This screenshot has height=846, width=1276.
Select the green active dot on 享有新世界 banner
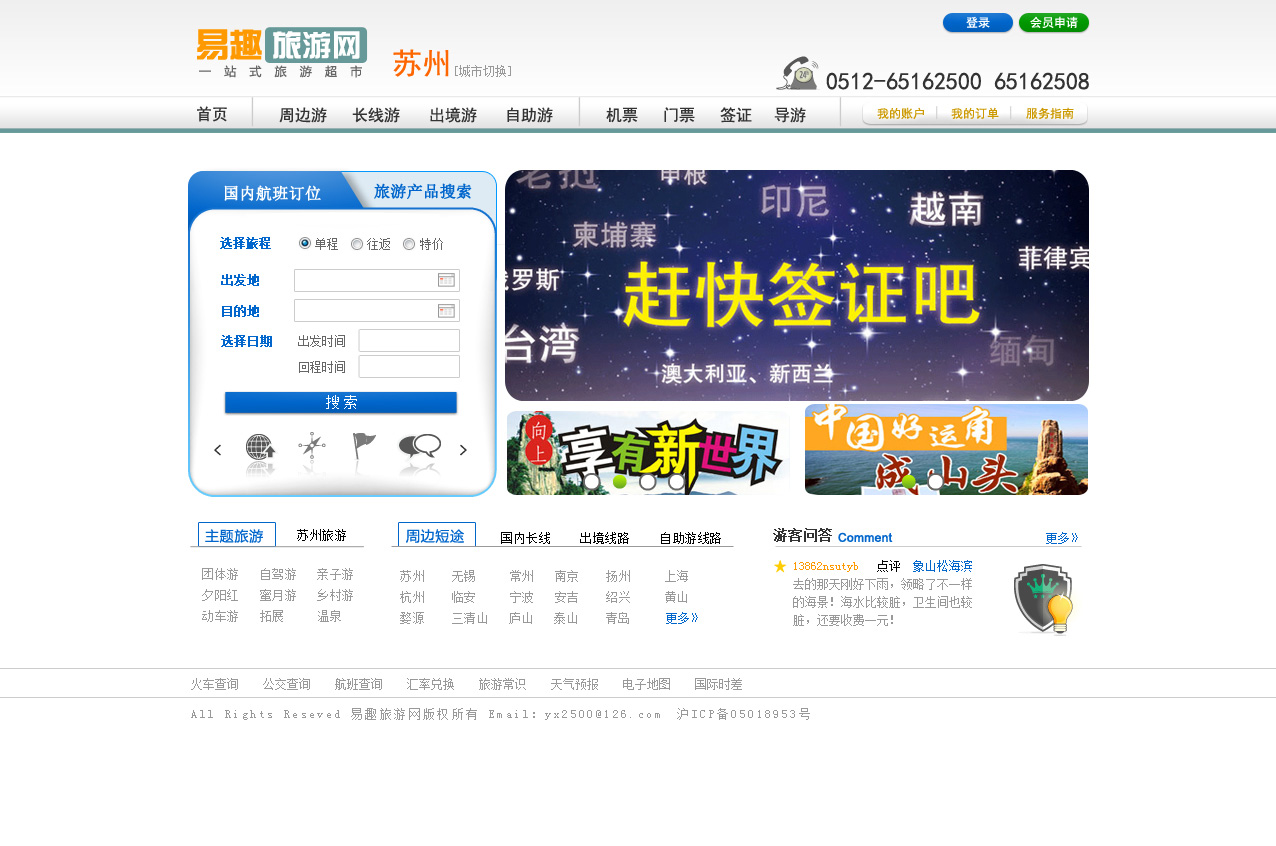(620, 482)
